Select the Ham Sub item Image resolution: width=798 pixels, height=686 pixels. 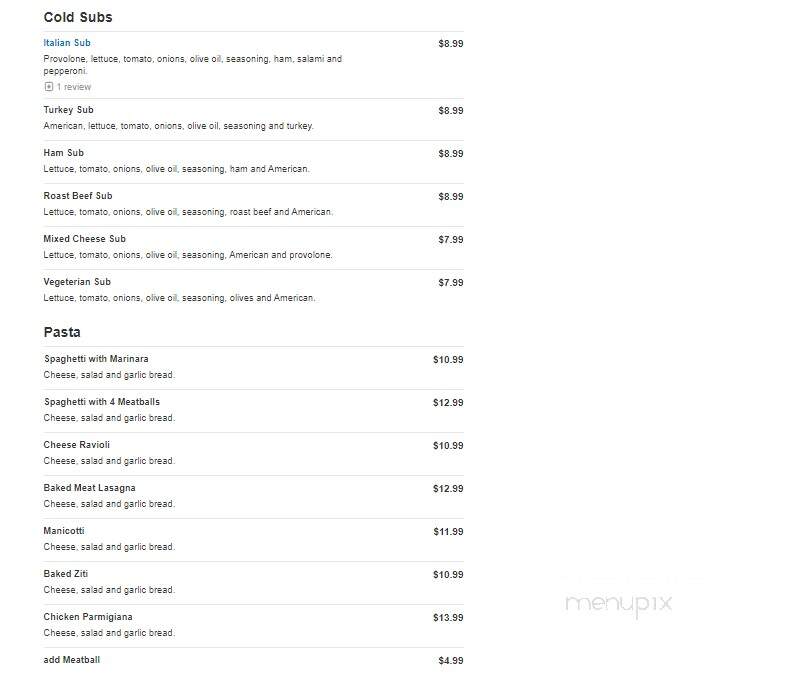click(x=64, y=153)
